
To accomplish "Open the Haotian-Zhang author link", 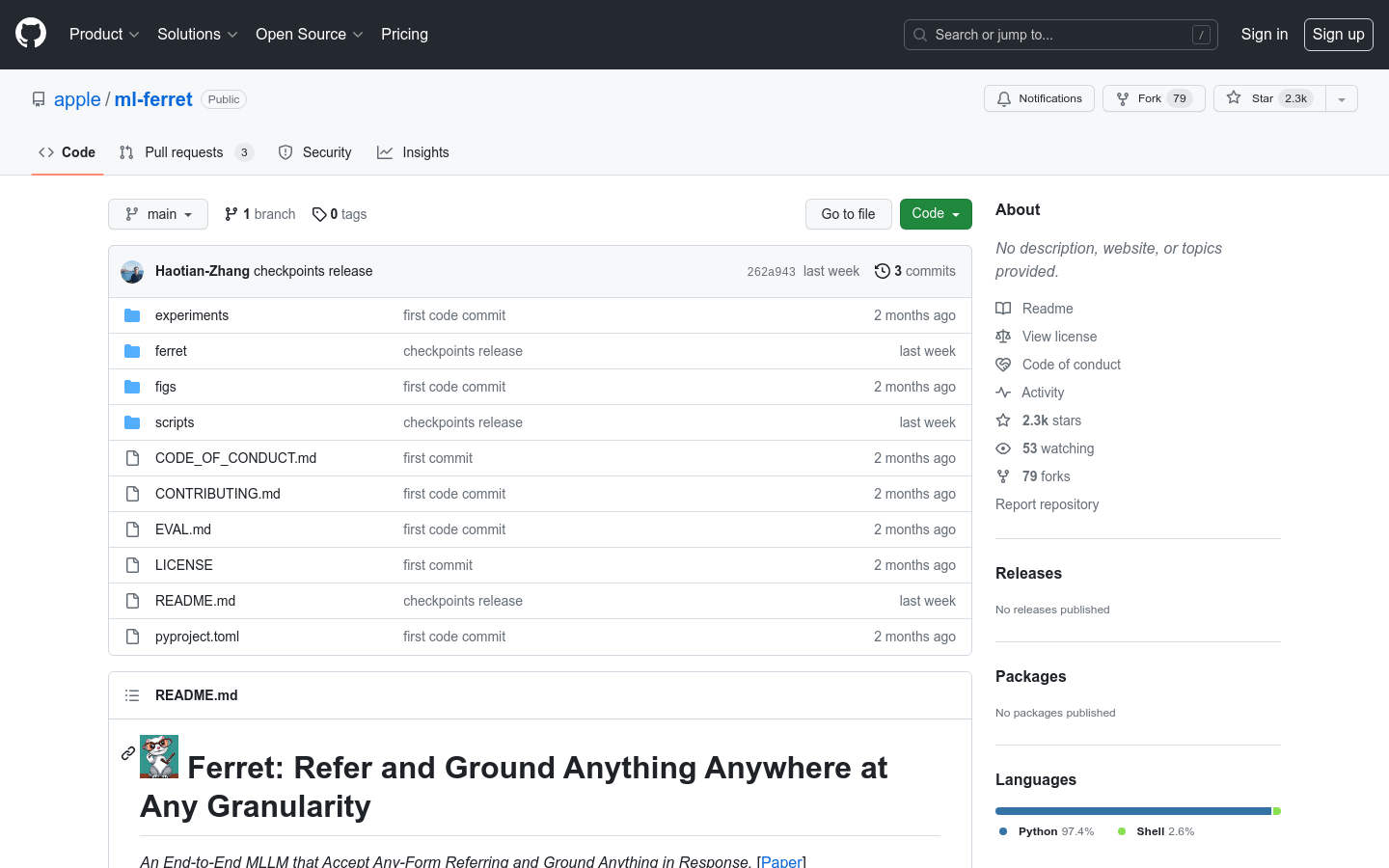I will (x=203, y=271).
